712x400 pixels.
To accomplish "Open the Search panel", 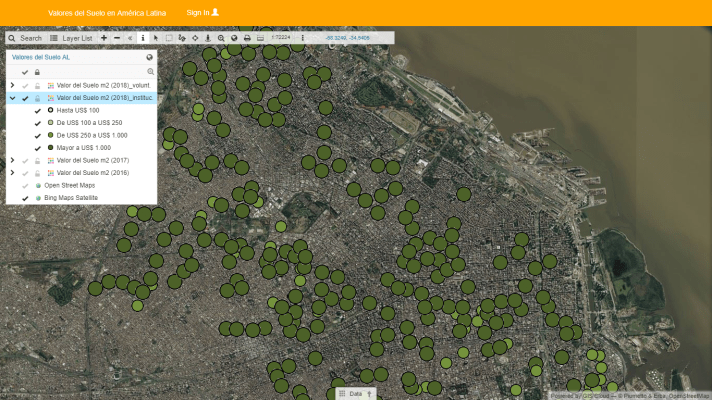I will click(25, 38).
